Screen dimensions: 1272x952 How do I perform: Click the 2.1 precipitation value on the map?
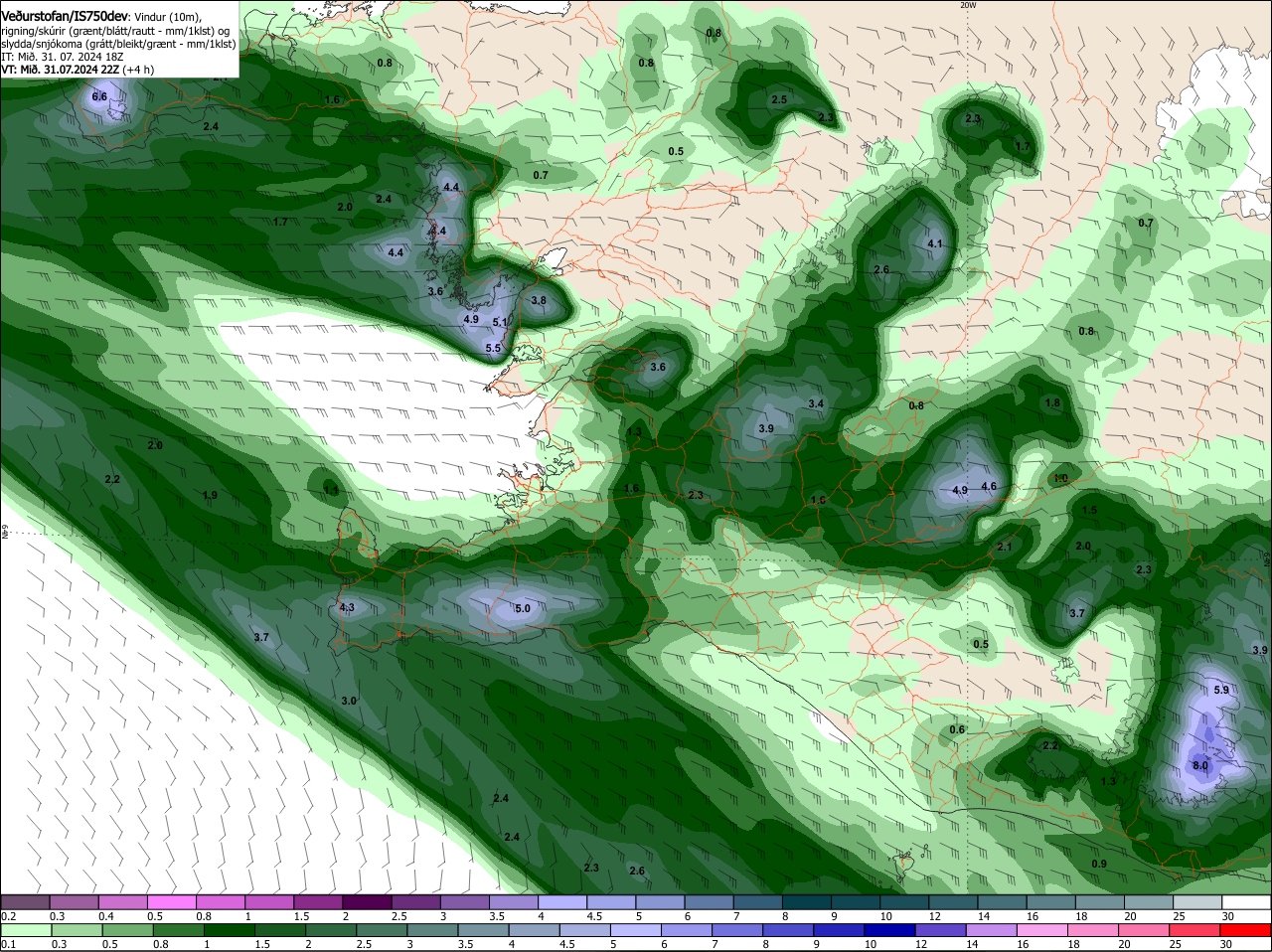point(1004,547)
